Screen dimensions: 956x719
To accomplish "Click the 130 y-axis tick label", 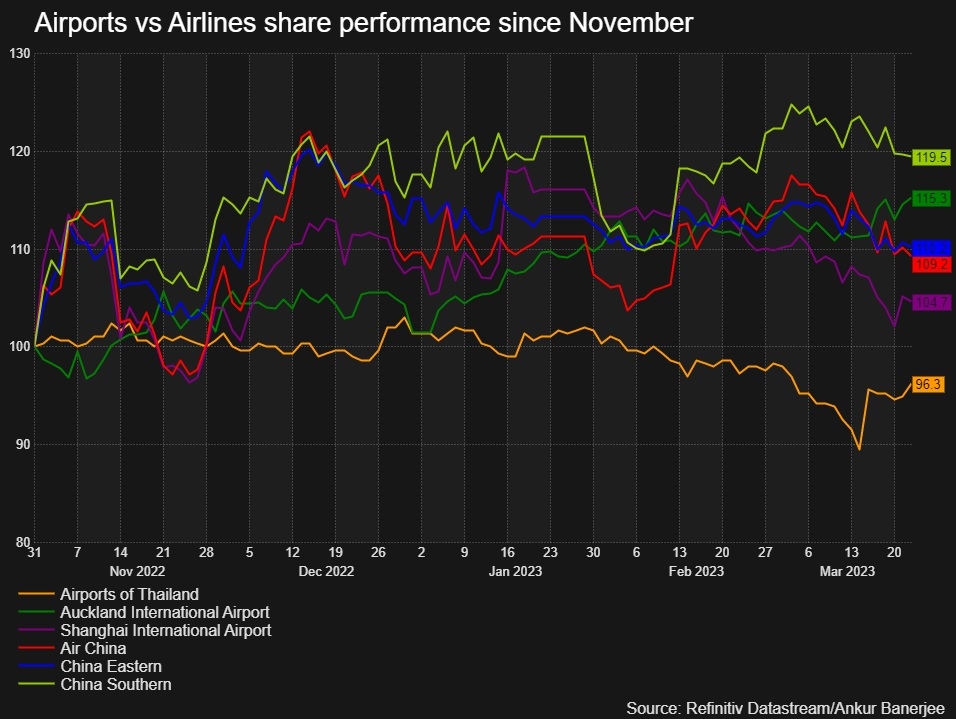I will 20,54.
